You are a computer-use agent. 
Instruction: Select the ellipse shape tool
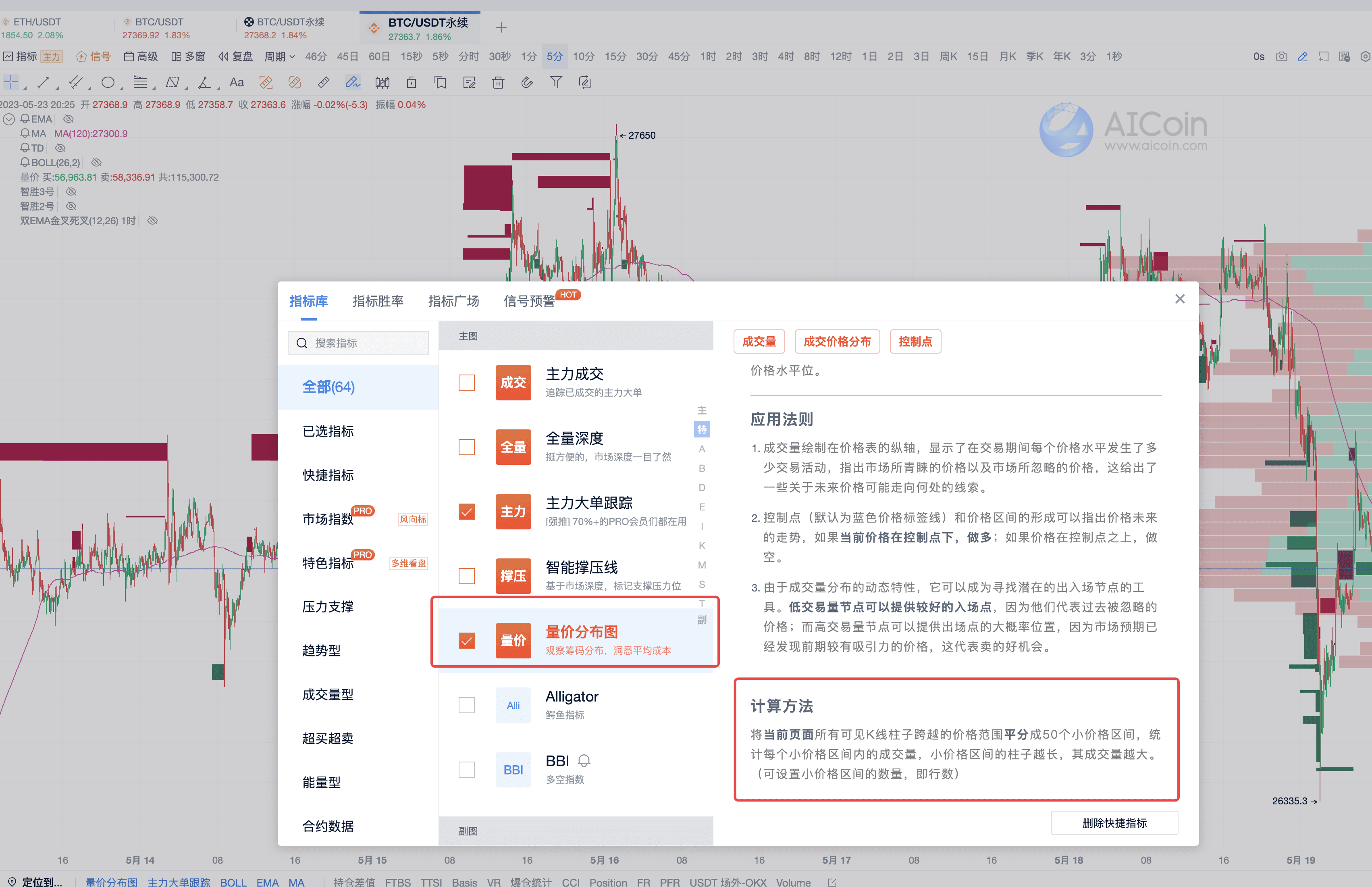click(108, 82)
